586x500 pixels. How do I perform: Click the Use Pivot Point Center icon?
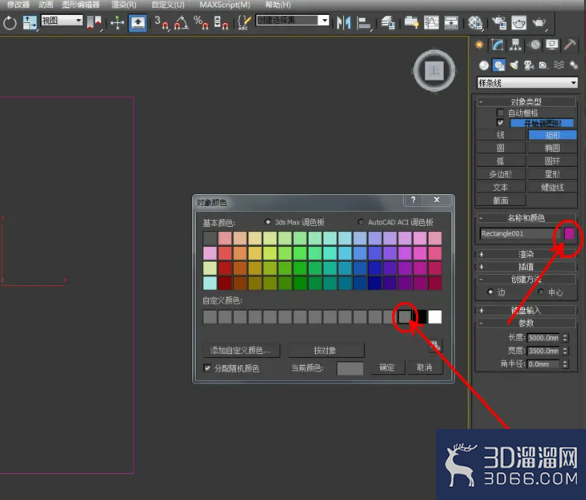94,23
